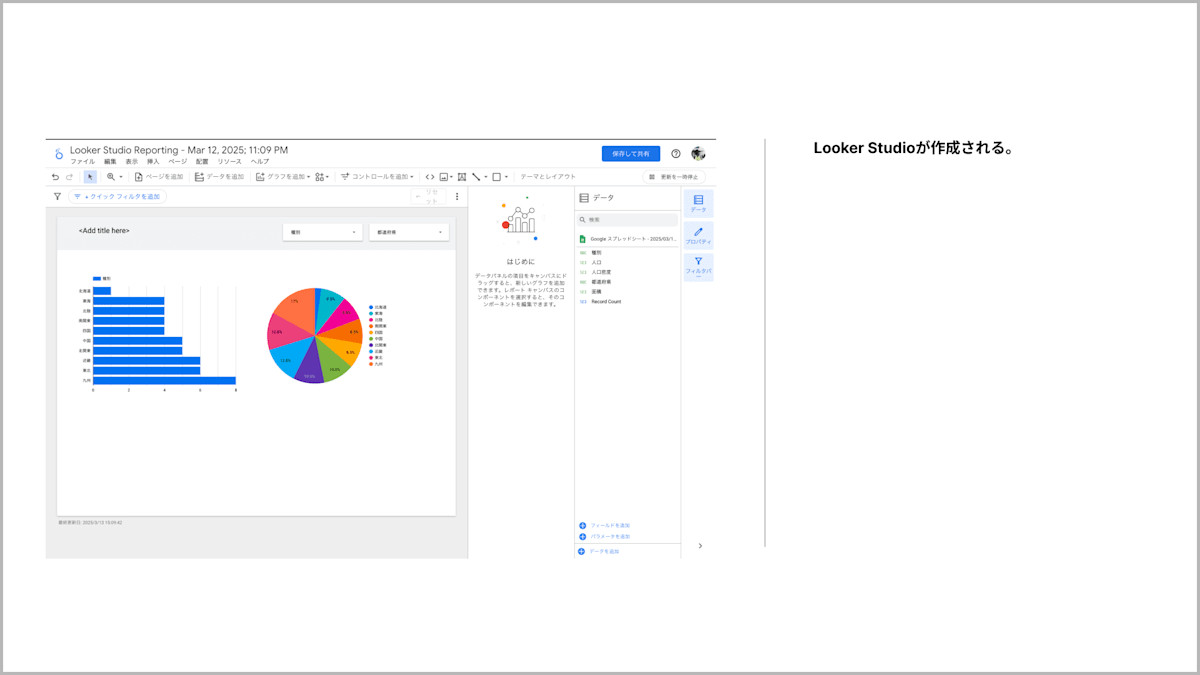Open the 表示 menu
The height and width of the screenshot is (675, 1200).
point(132,161)
